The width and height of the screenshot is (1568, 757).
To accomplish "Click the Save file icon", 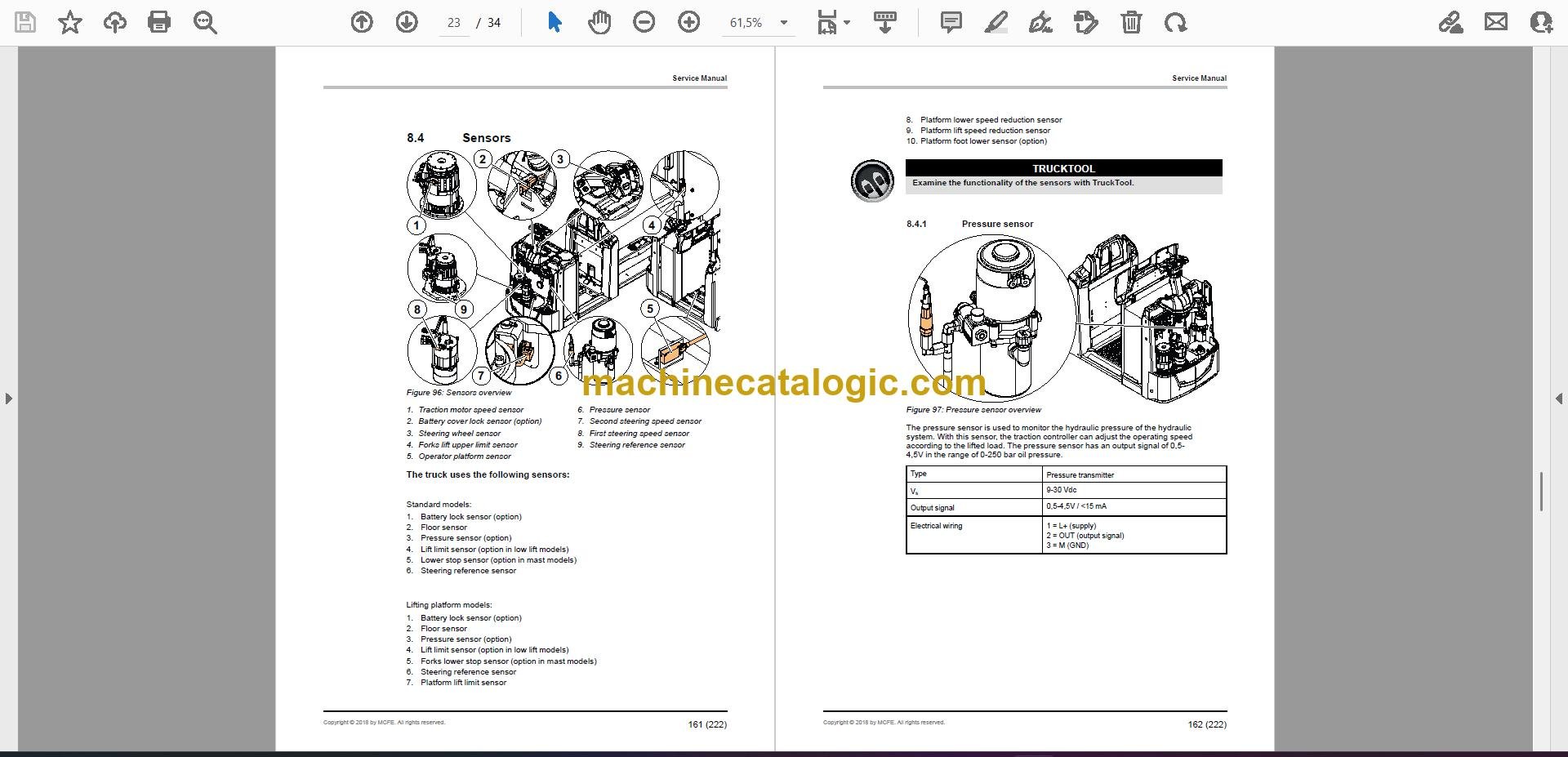I will pos(25,22).
